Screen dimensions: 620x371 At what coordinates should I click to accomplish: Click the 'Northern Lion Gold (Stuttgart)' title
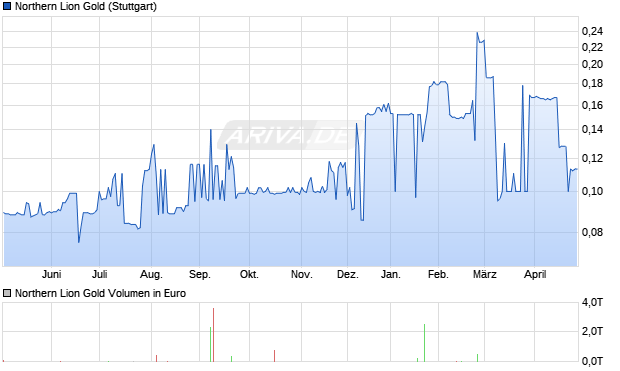point(86,7)
